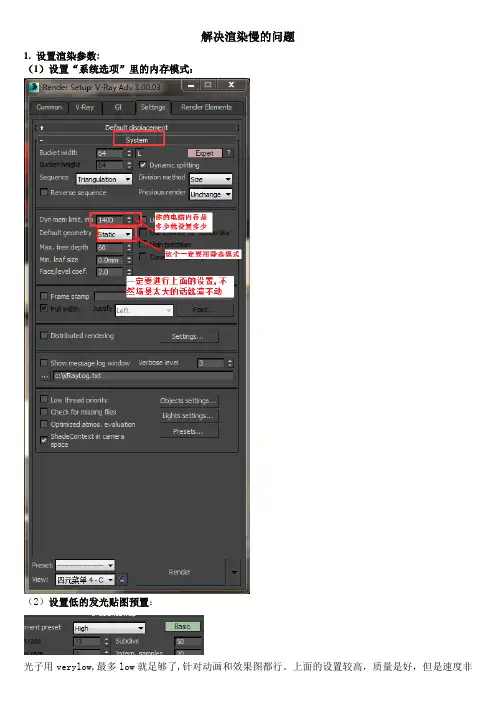496x702 pixels.
Task: Open the Preset dropdown at bottom
Action: [x=85, y=565]
